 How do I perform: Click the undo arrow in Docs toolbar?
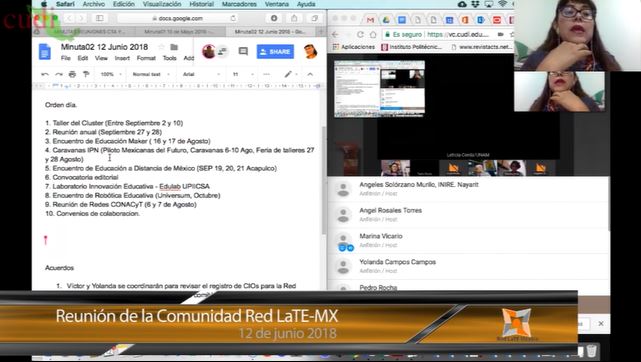(x=45, y=74)
